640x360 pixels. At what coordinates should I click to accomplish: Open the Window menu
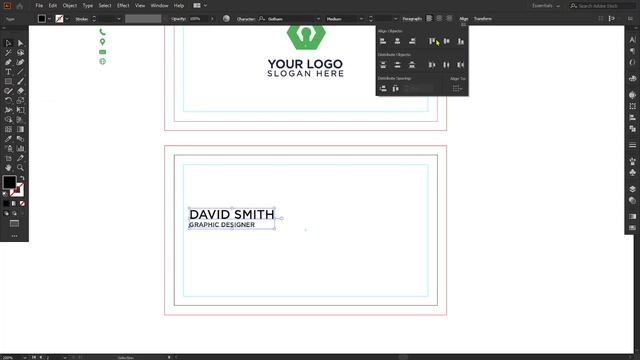[159, 6]
